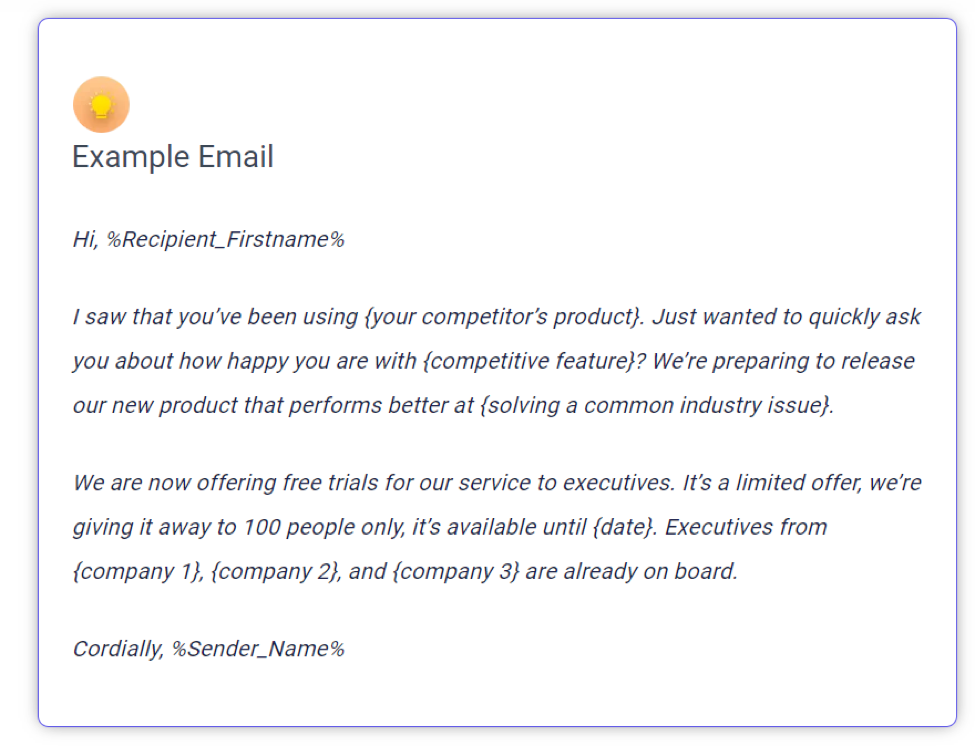975x746 pixels.
Task: Click the {competitive feature} placeholder
Action: (530, 361)
